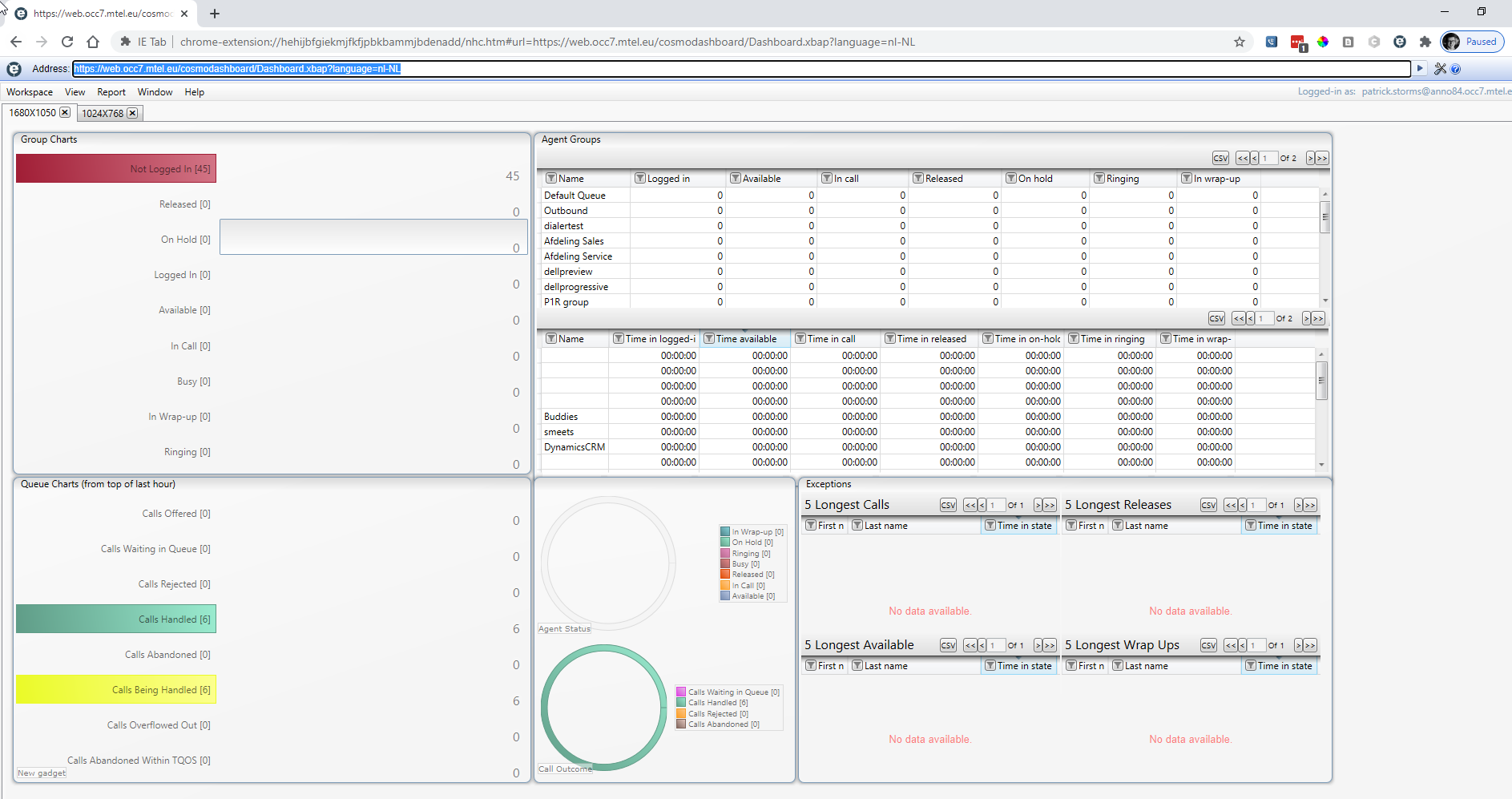Filter the Ringing column in Agent Groups
The height and width of the screenshot is (799, 1512).
[1099, 178]
